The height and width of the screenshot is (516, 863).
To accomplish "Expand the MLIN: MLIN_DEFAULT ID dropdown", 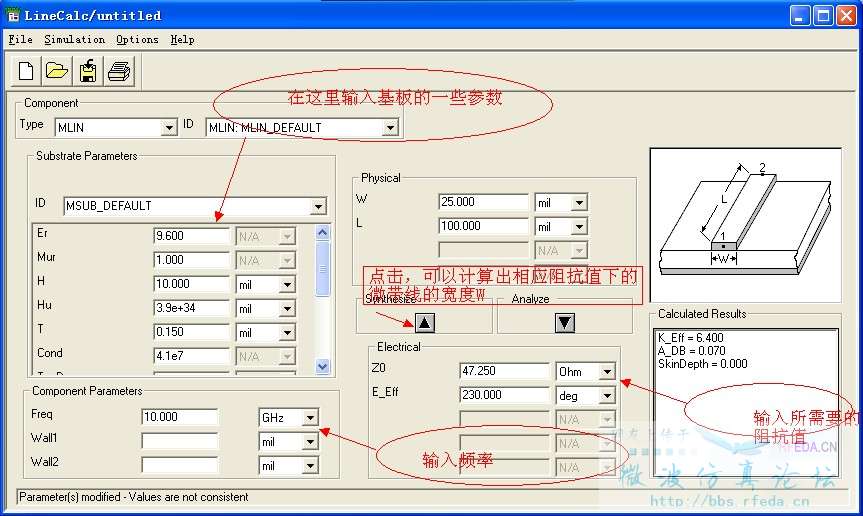I will tap(390, 128).
